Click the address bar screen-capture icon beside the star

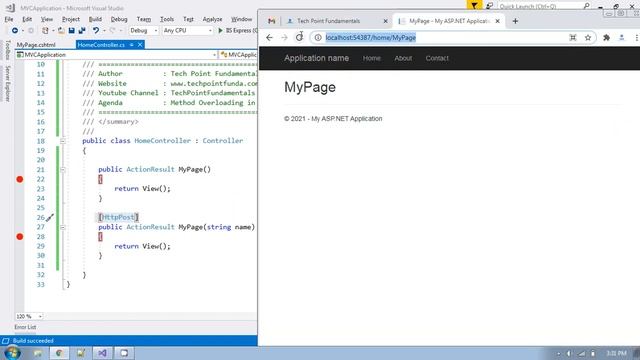point(573,38)
